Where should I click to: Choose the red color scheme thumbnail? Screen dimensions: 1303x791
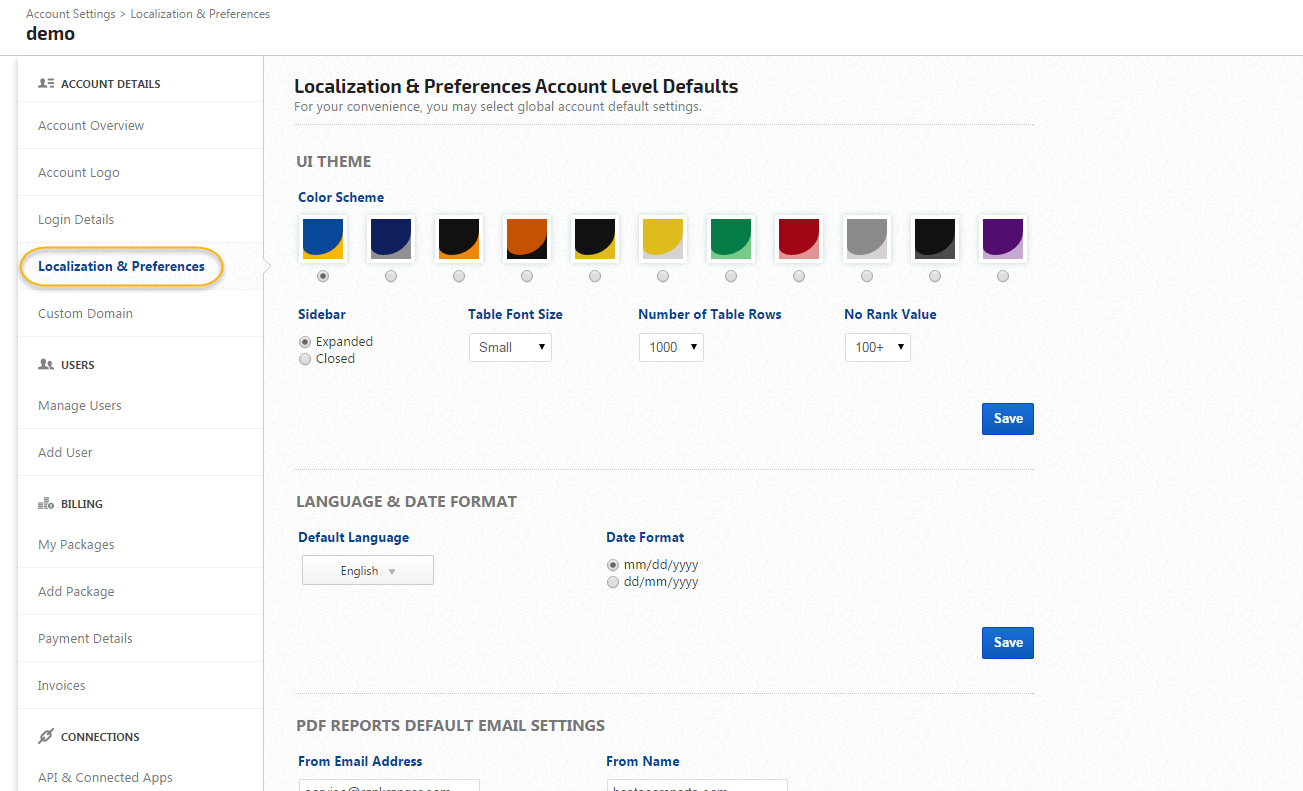(x=799, y=239)
